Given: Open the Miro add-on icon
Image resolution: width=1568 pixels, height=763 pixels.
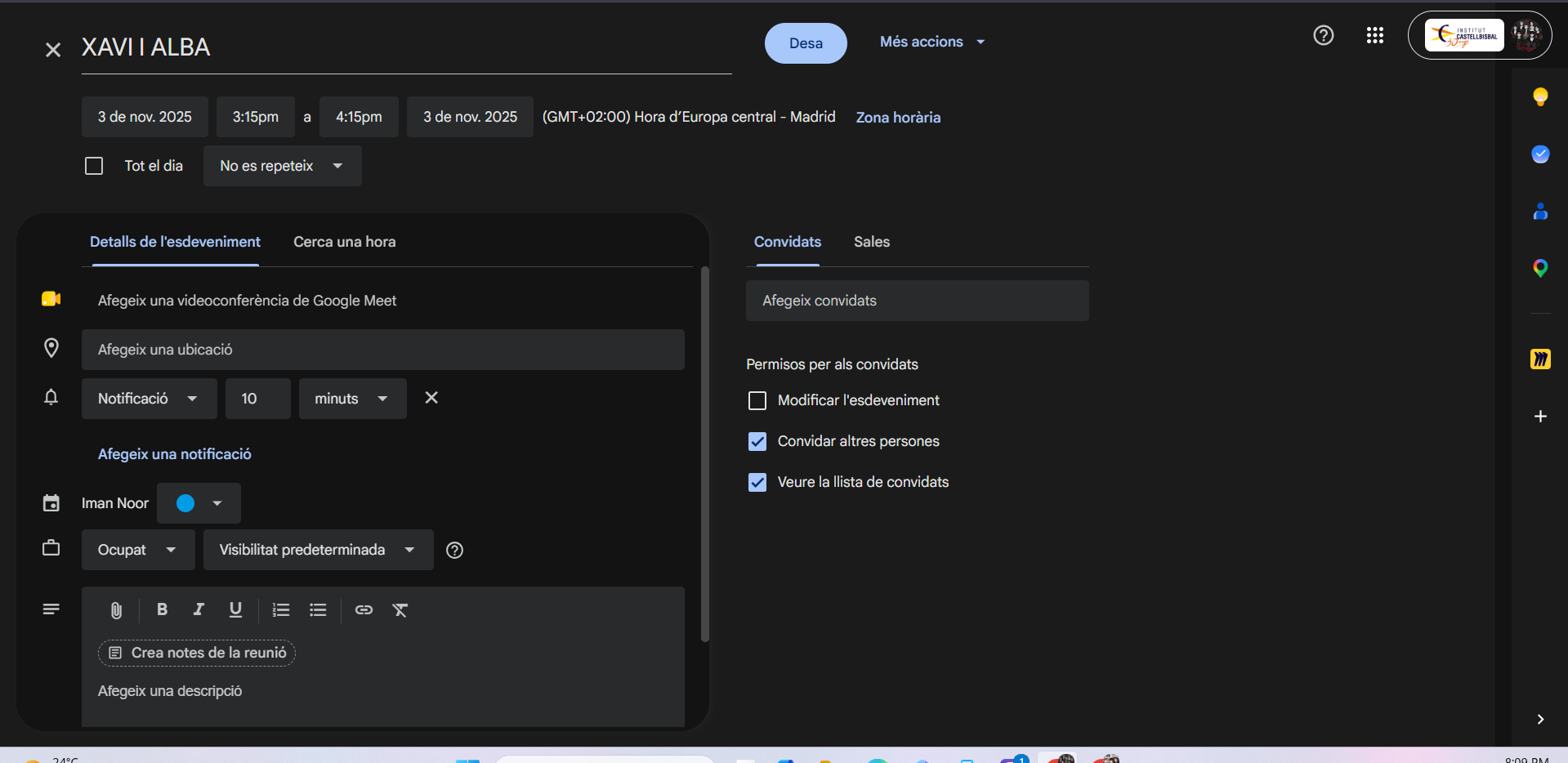Looking at the screenshot, I should coord(1540,359).
